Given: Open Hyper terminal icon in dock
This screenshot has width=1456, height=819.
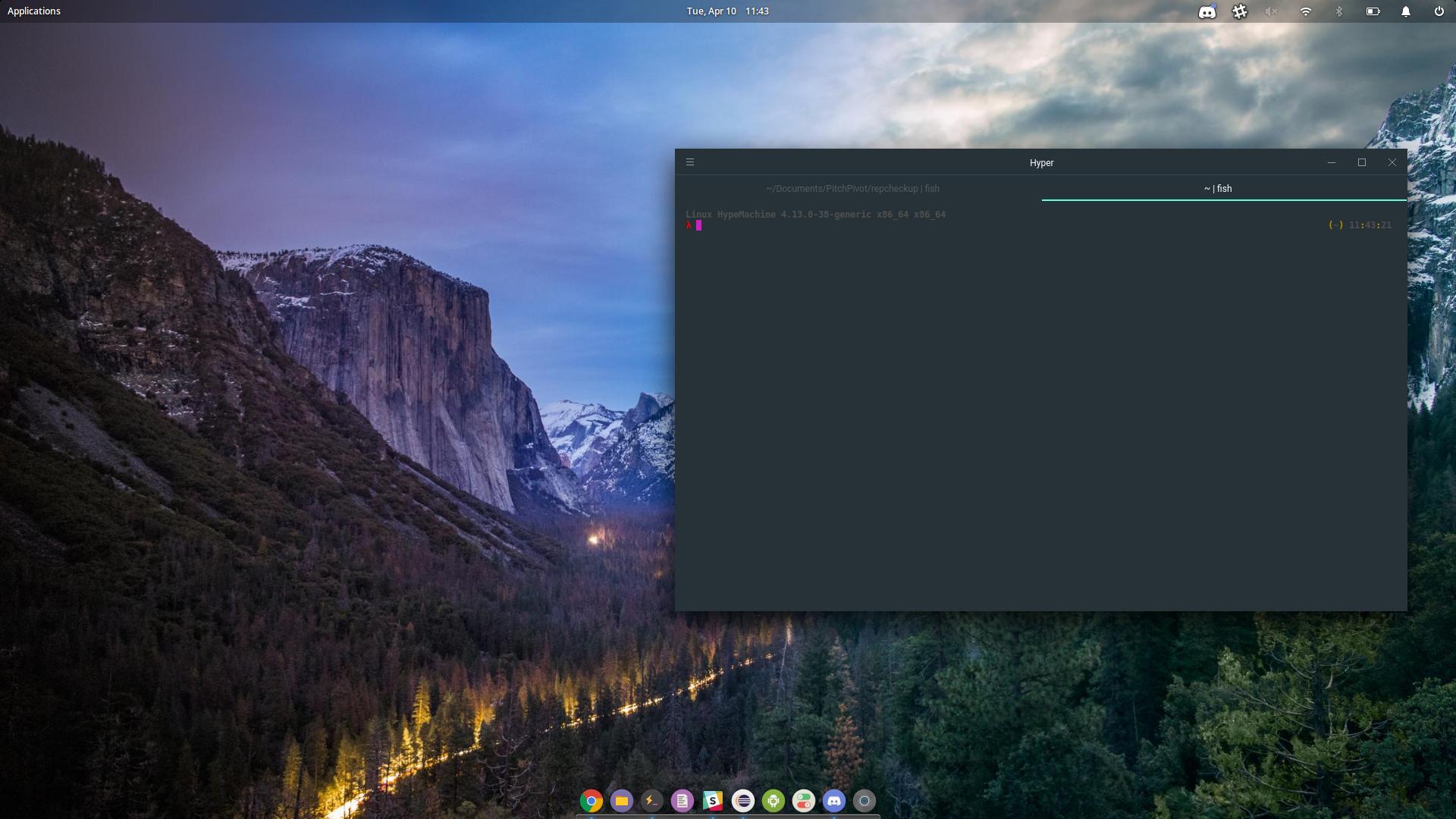Looking at the screenshot, I should pos(651,801).
